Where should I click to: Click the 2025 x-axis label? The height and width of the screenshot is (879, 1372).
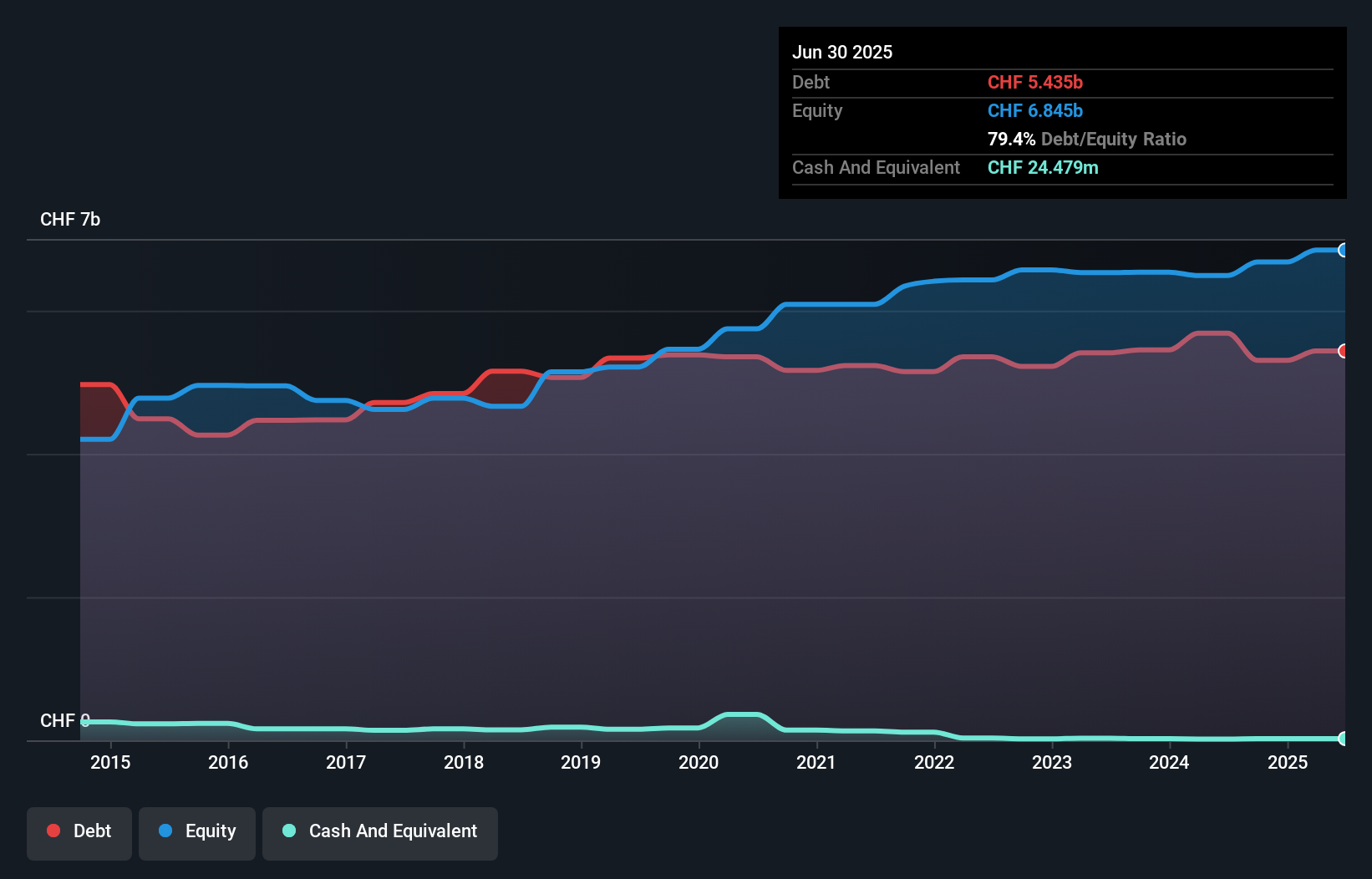point(1288,763)
